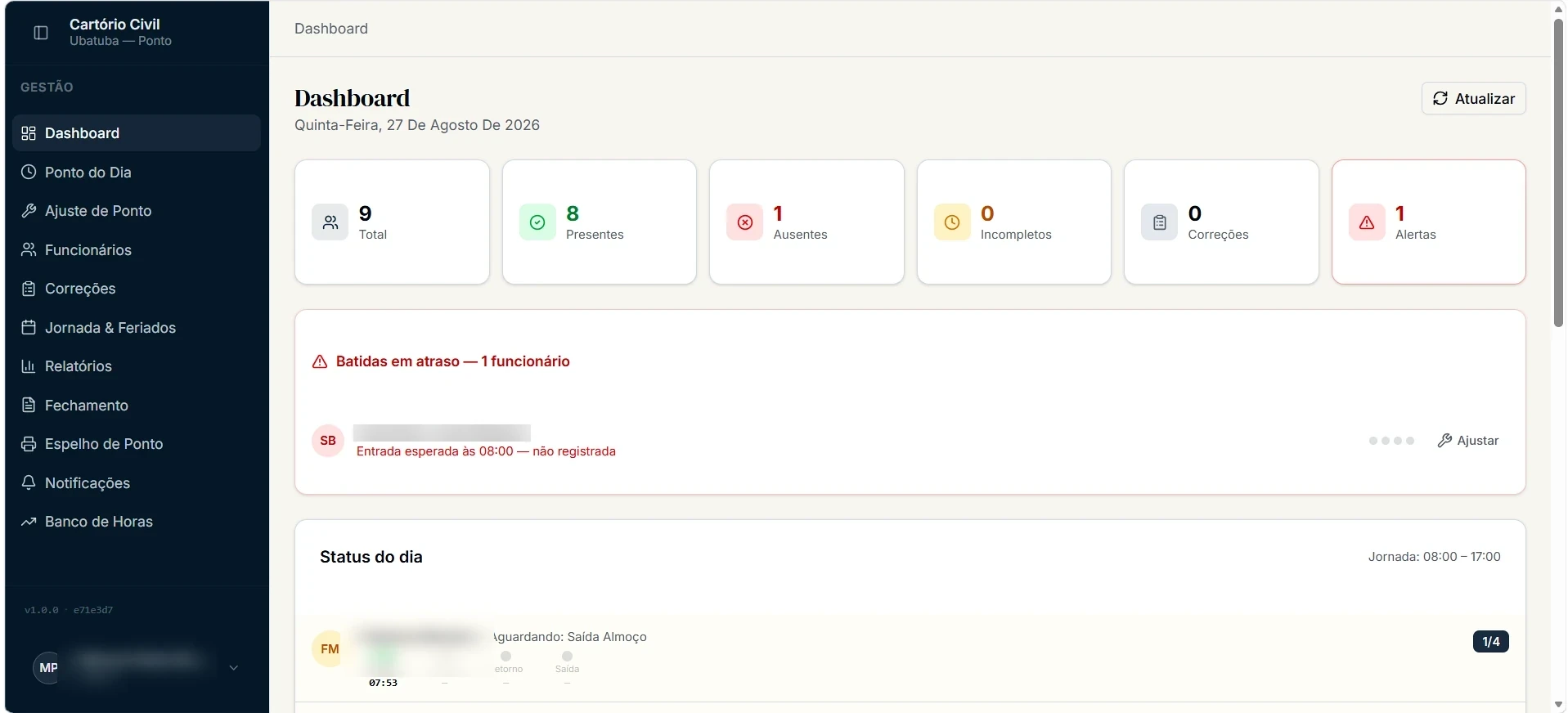Click the FM avatar in Status do dia
1568x713 pixels.
pyautogui.click(x=328, y=649)
